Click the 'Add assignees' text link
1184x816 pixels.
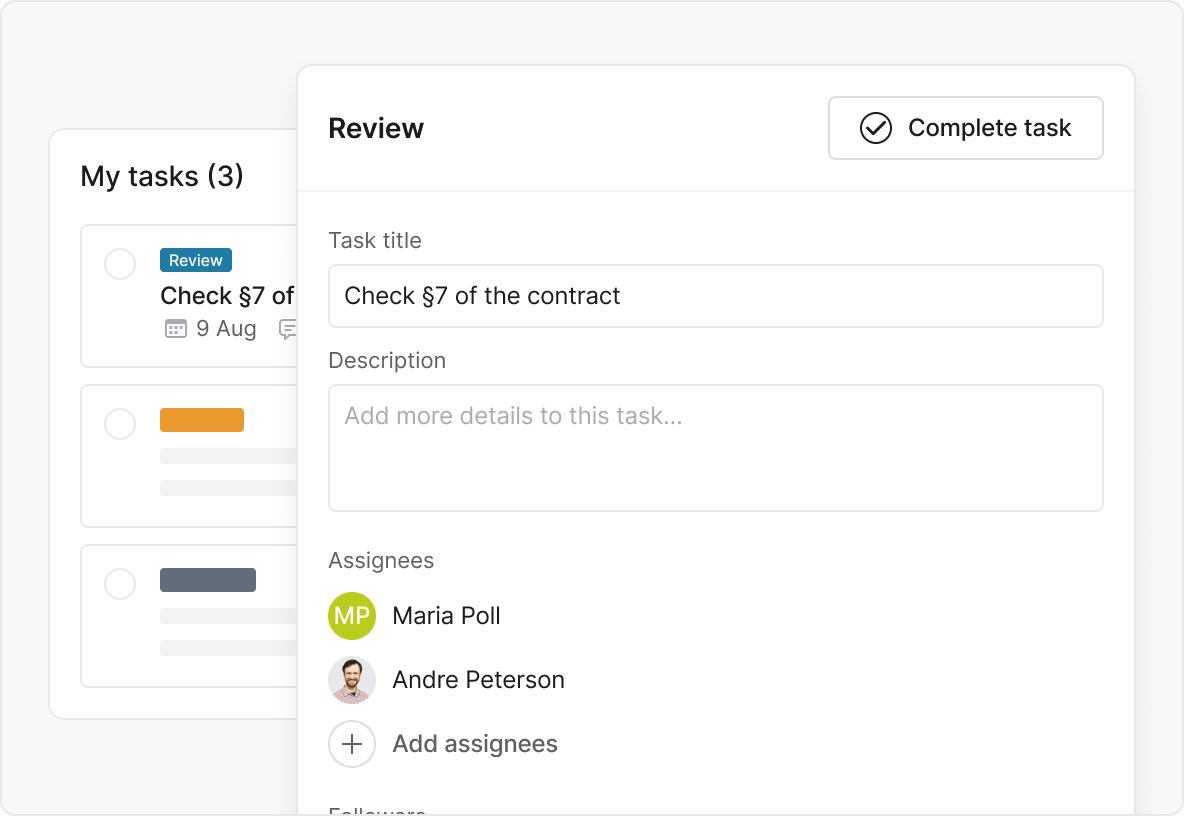pos(475,744)
